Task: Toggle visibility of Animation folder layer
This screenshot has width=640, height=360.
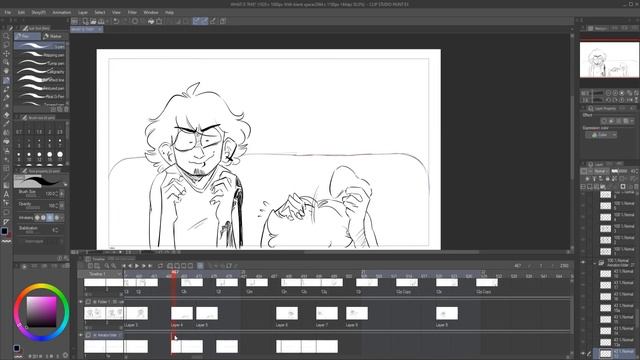Action: pos(583,262)
